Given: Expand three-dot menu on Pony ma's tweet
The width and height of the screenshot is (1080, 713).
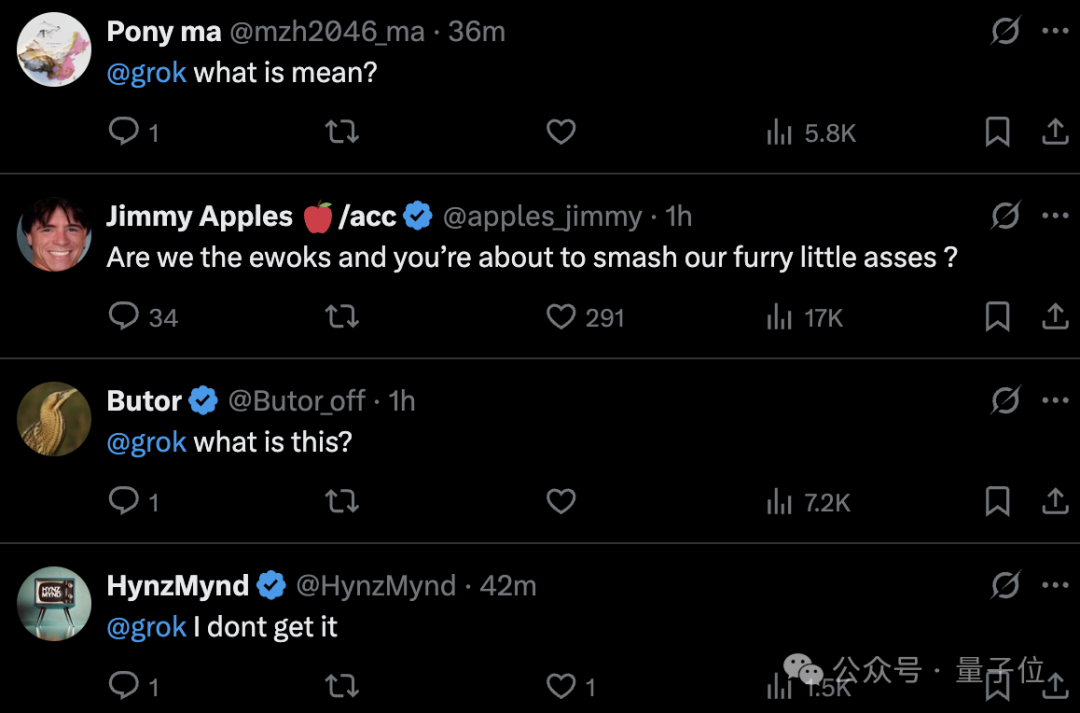Looking at the screenshot, I should point(1055,31).
